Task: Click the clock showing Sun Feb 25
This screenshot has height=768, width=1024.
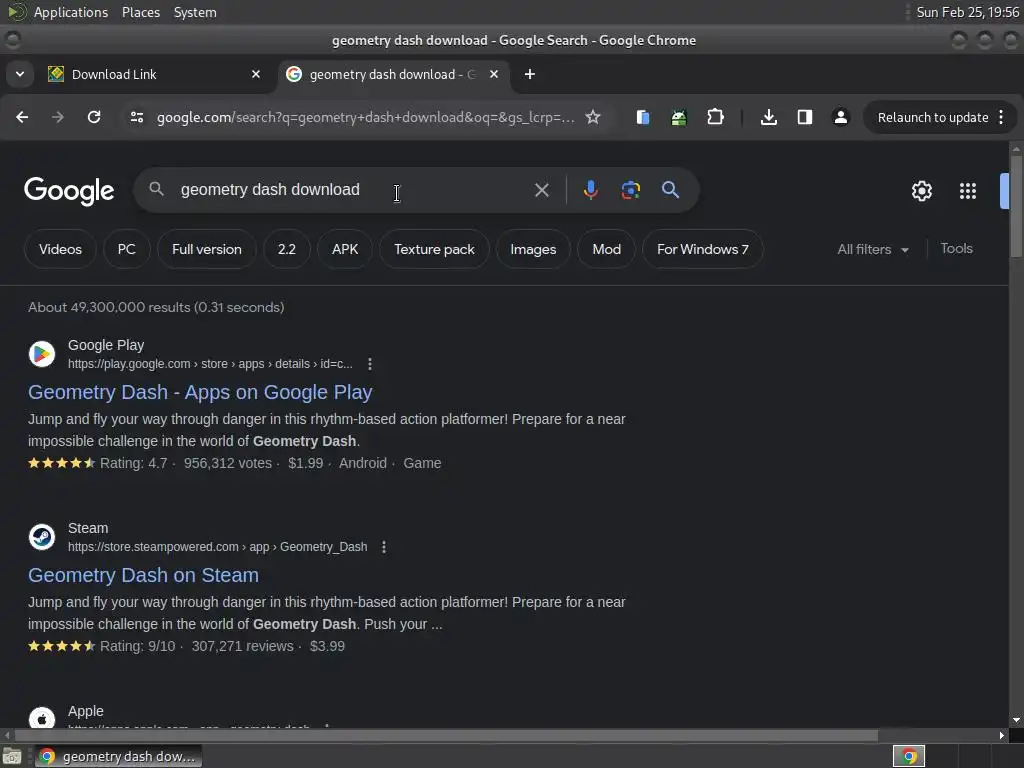Action: [x=967, y=12]
